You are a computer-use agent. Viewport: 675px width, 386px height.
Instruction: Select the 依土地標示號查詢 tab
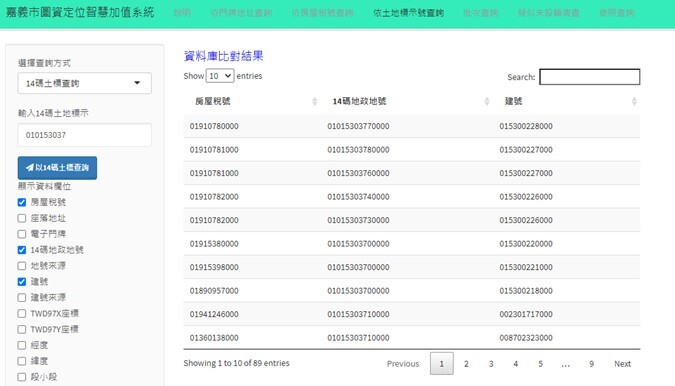(x=408, y=13)
